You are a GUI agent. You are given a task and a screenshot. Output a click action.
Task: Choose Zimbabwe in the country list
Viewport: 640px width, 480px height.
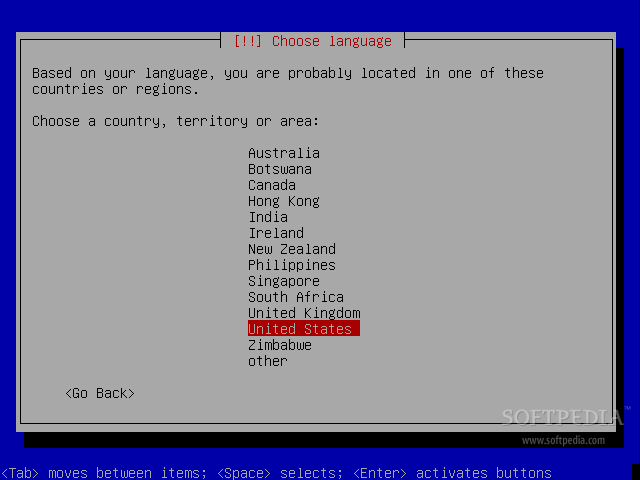click(x=280, y=345)
